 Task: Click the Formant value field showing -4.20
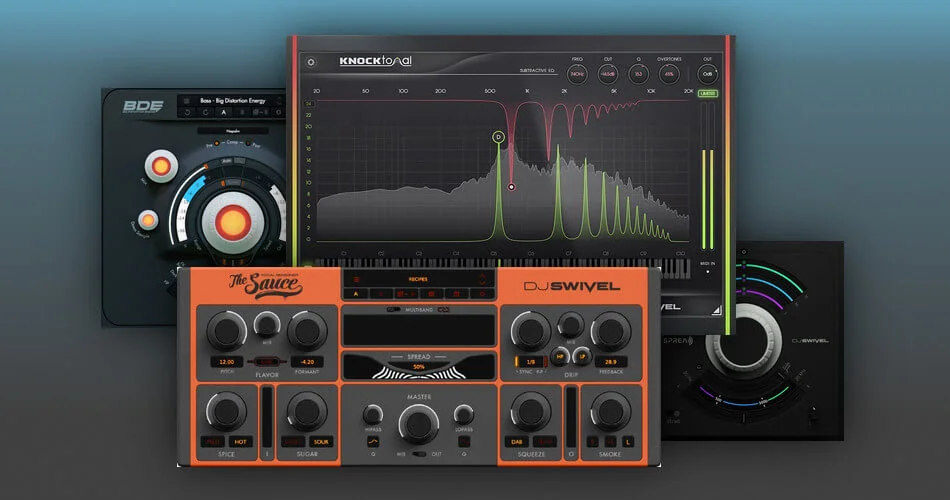[x=307, y=362]
